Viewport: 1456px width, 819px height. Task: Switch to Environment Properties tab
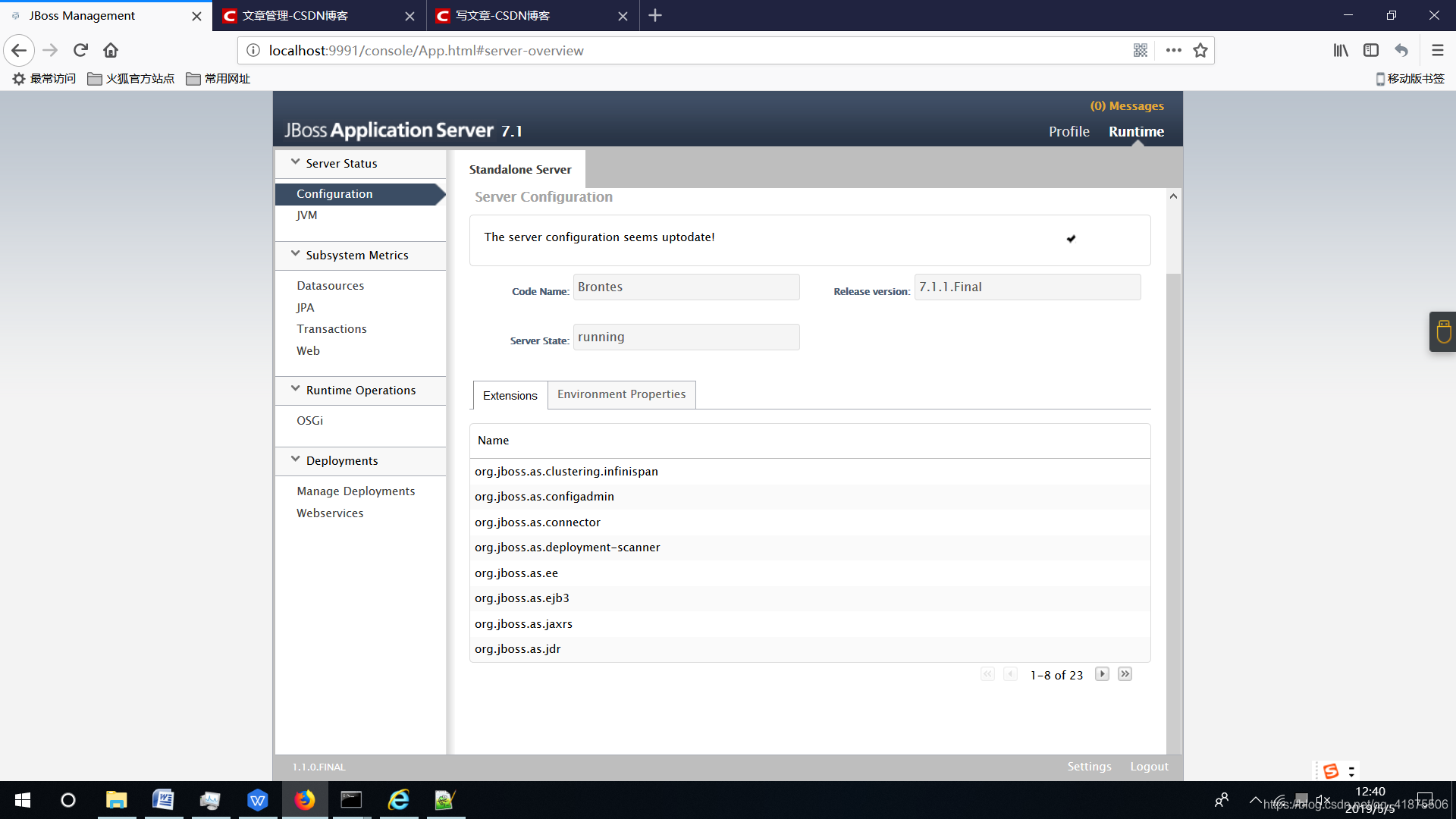click(621, 394)
